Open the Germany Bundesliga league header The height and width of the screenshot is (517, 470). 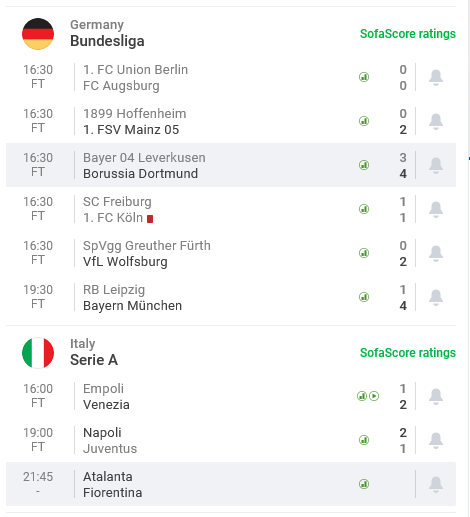pyautogui.click(x=107, y=33)
